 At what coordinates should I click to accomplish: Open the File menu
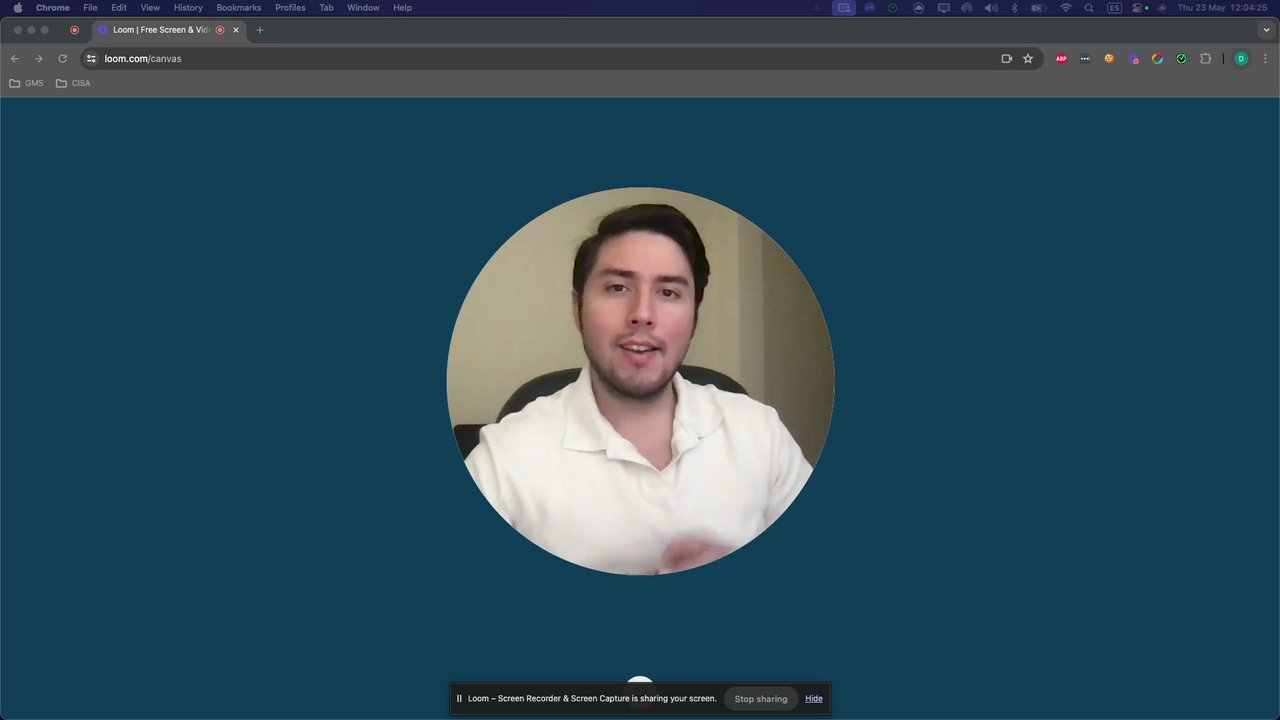90,7
